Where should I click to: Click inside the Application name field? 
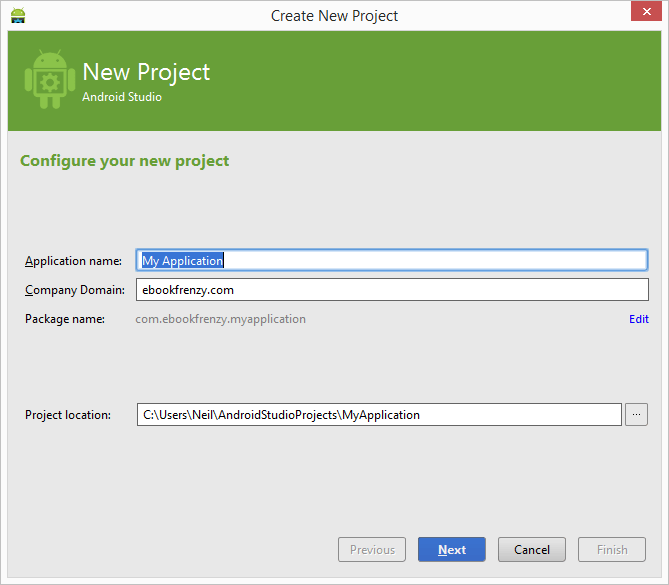pyautogui.click(x=393, y=260)
